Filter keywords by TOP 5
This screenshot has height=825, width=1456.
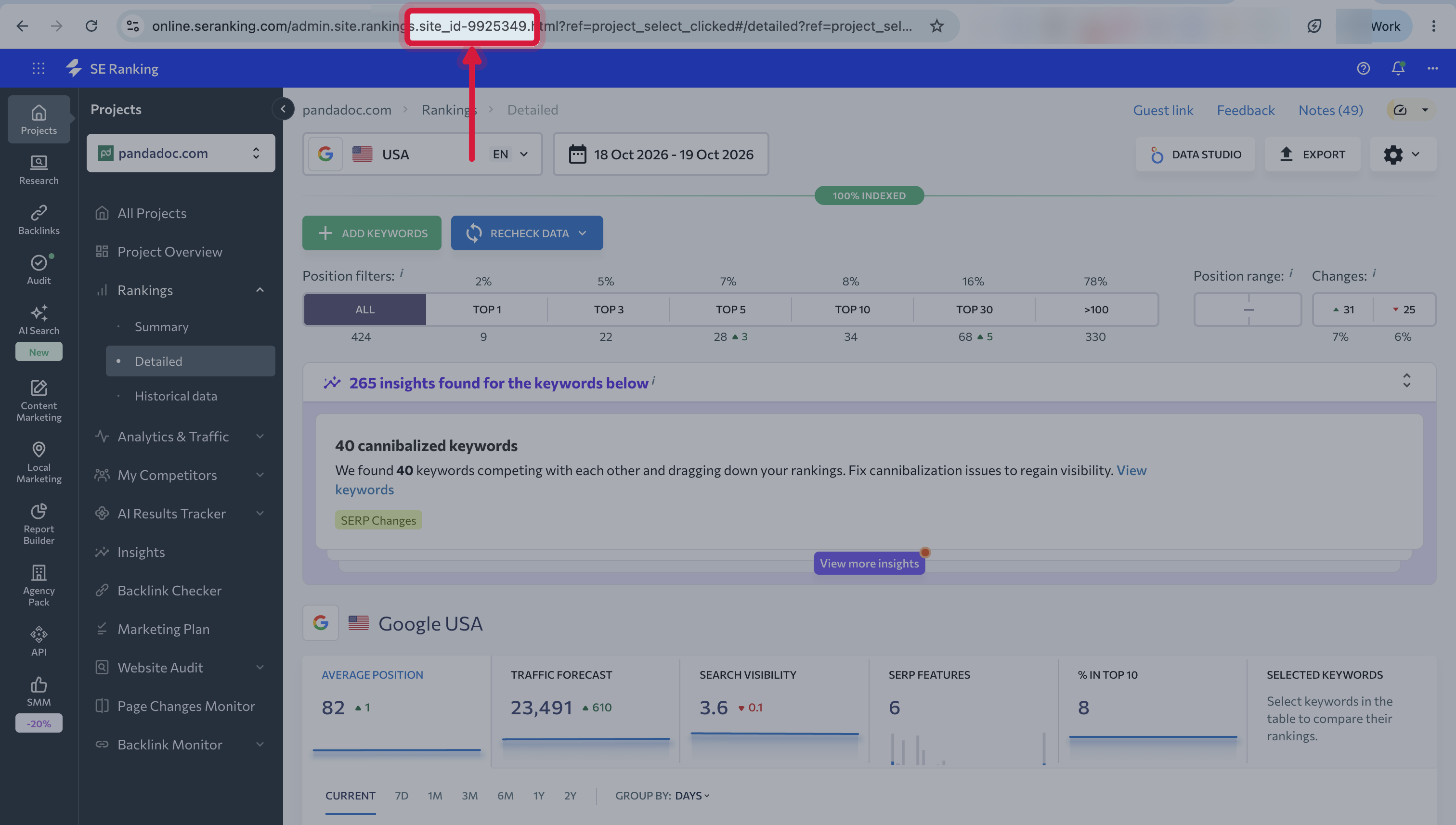(730, 309)
